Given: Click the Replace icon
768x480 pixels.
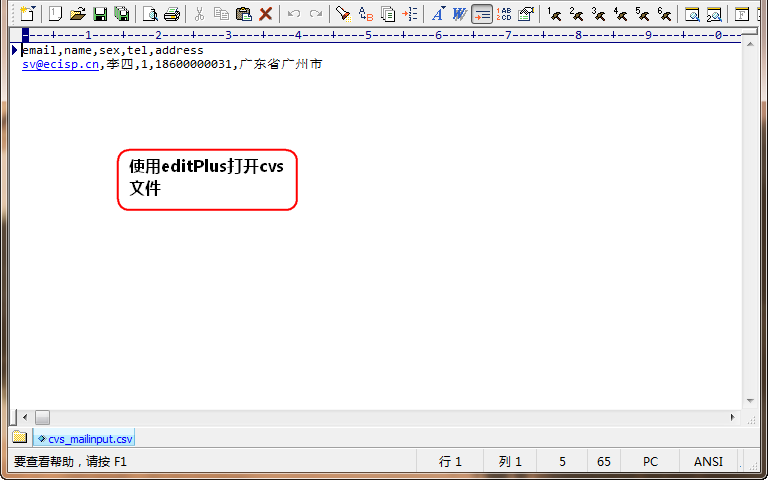Looking at the screenshot, I should [365, 14].
